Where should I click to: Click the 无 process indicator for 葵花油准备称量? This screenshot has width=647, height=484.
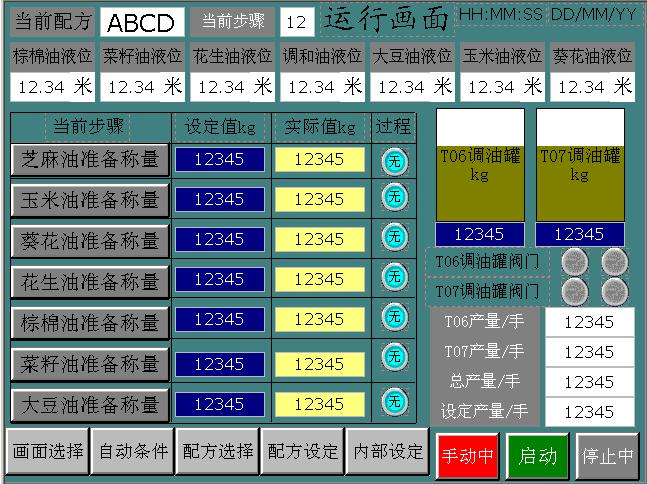click(394, 237)
